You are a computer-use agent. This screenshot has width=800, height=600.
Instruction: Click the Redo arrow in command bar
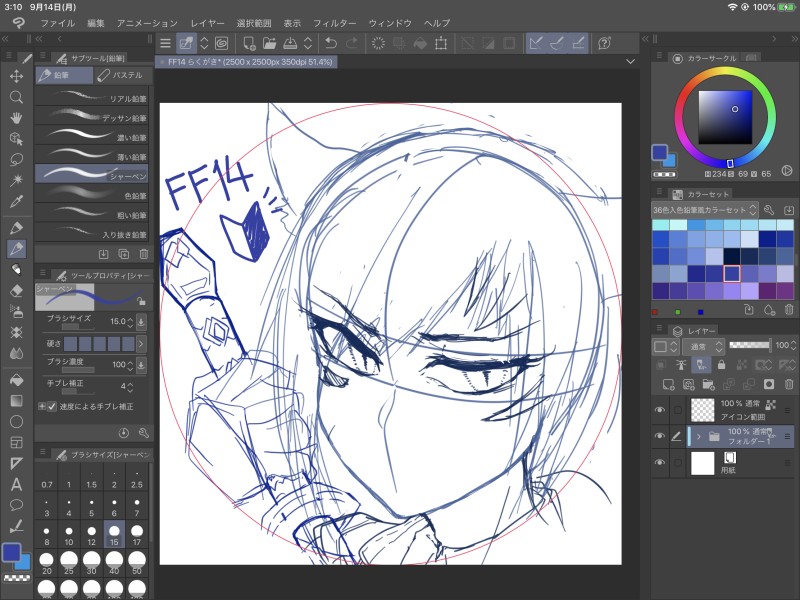click(352, 43)
